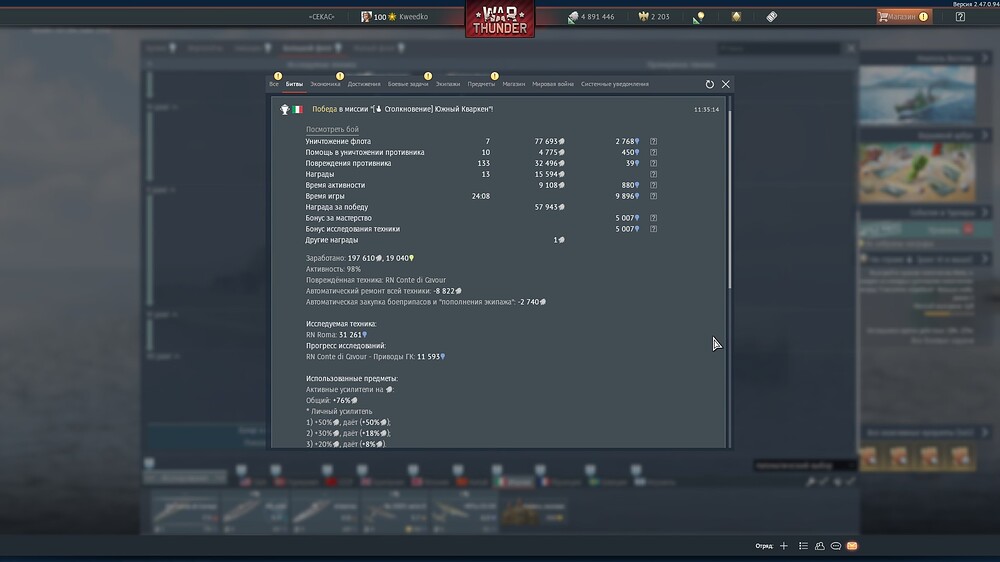Image resolution: width=1000 pixels, height=562 pixels.
Task: Close the message log window
Action: click(x=726, y=84)
